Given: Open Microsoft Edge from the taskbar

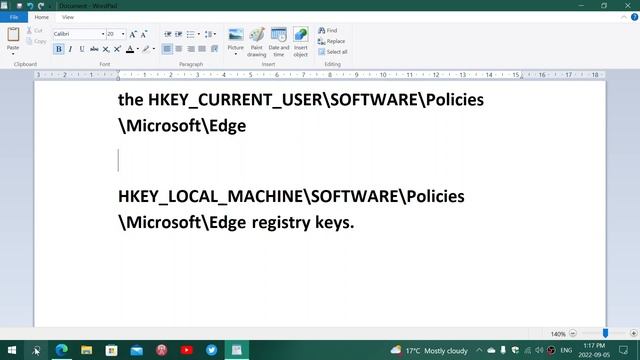Looking at the screenshot, I should click(62, 350).
